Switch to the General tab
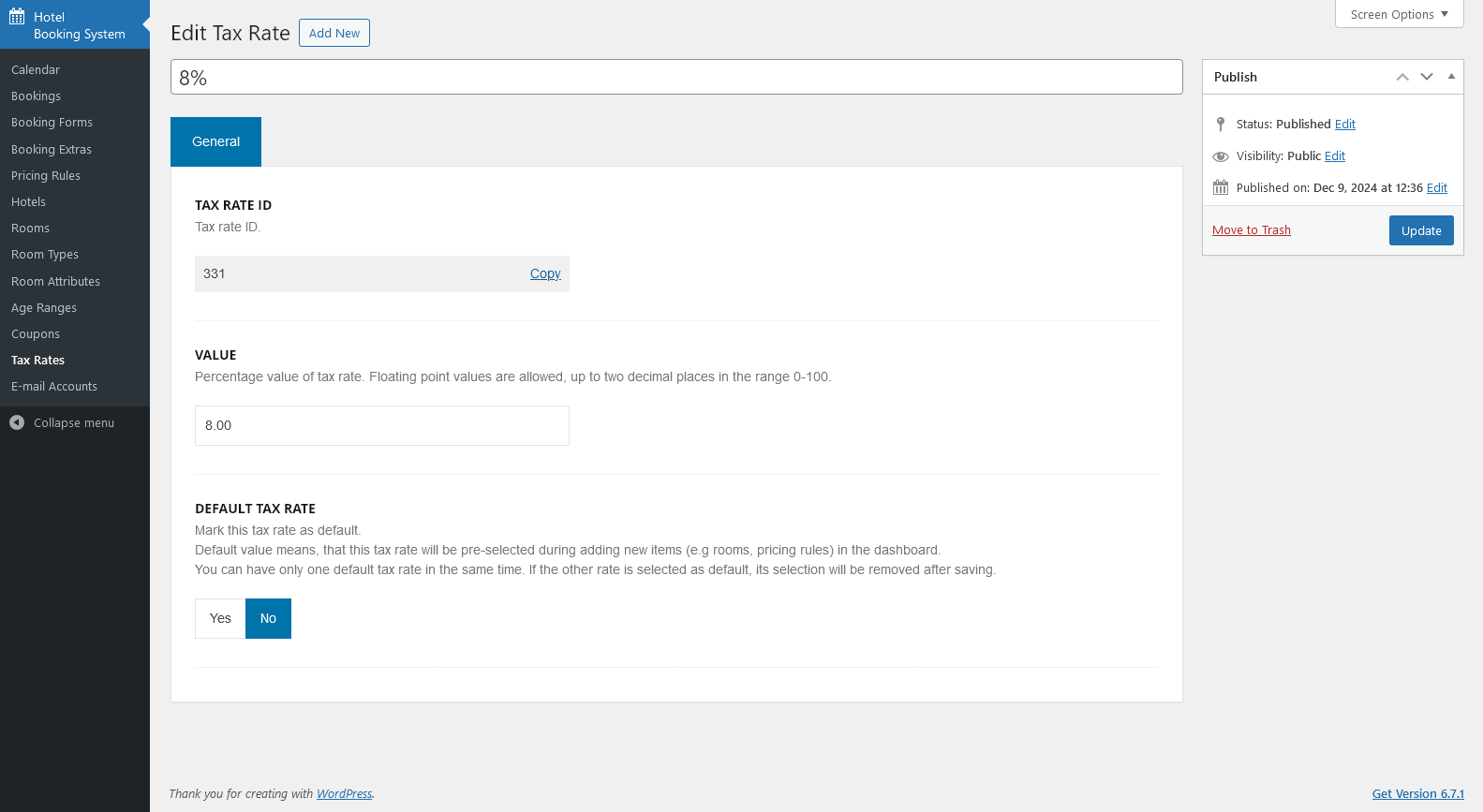Viewport: 1483px width, 812px height. coord(215,141)
